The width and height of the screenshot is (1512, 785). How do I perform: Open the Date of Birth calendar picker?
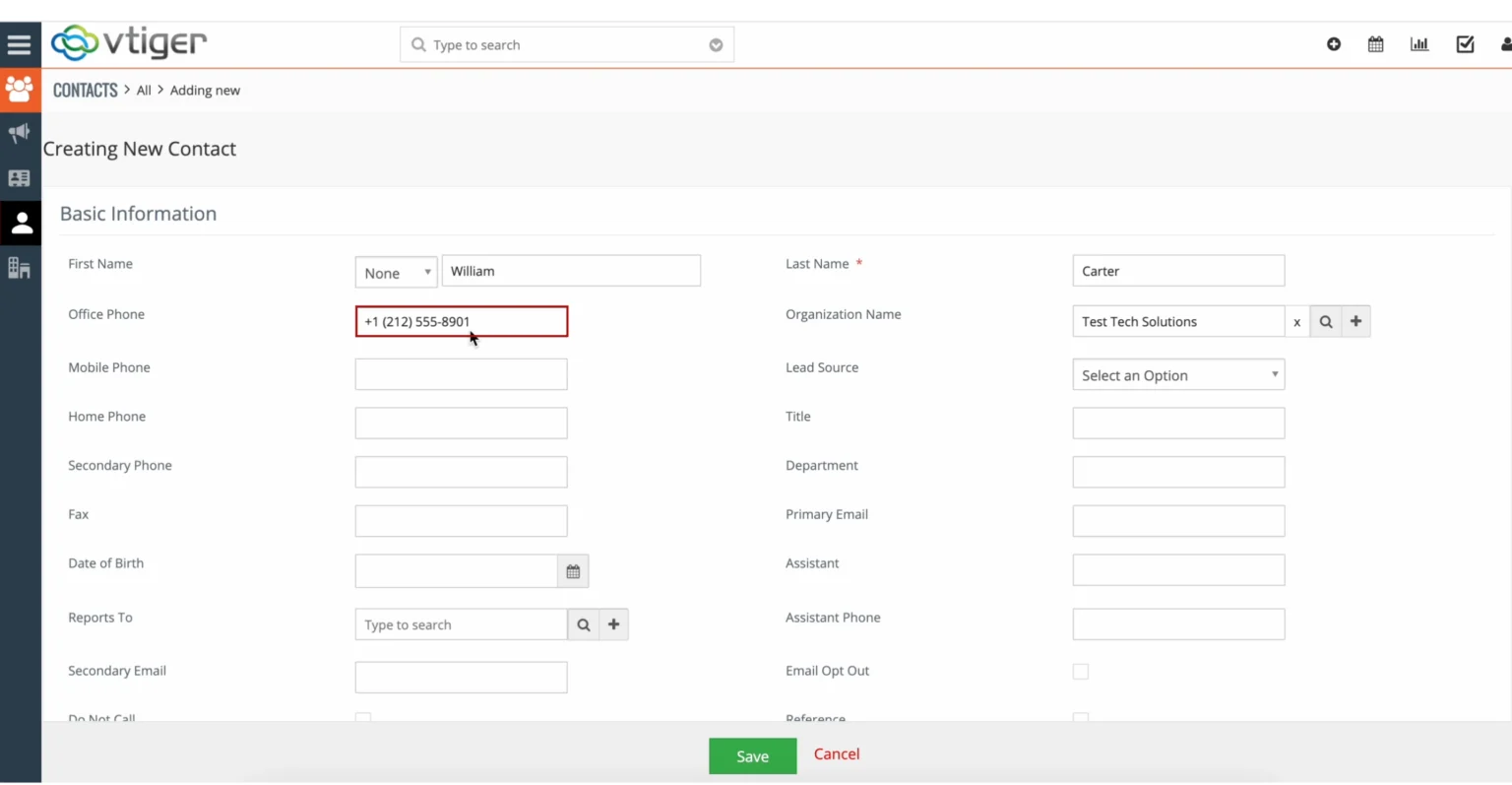pos(573,570)
